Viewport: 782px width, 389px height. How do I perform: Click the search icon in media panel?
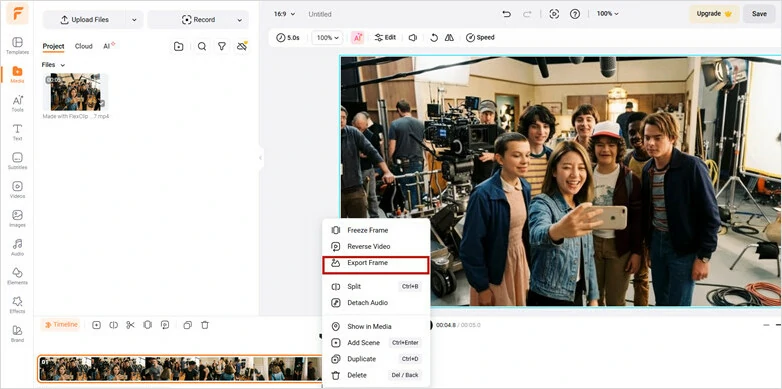201,46
